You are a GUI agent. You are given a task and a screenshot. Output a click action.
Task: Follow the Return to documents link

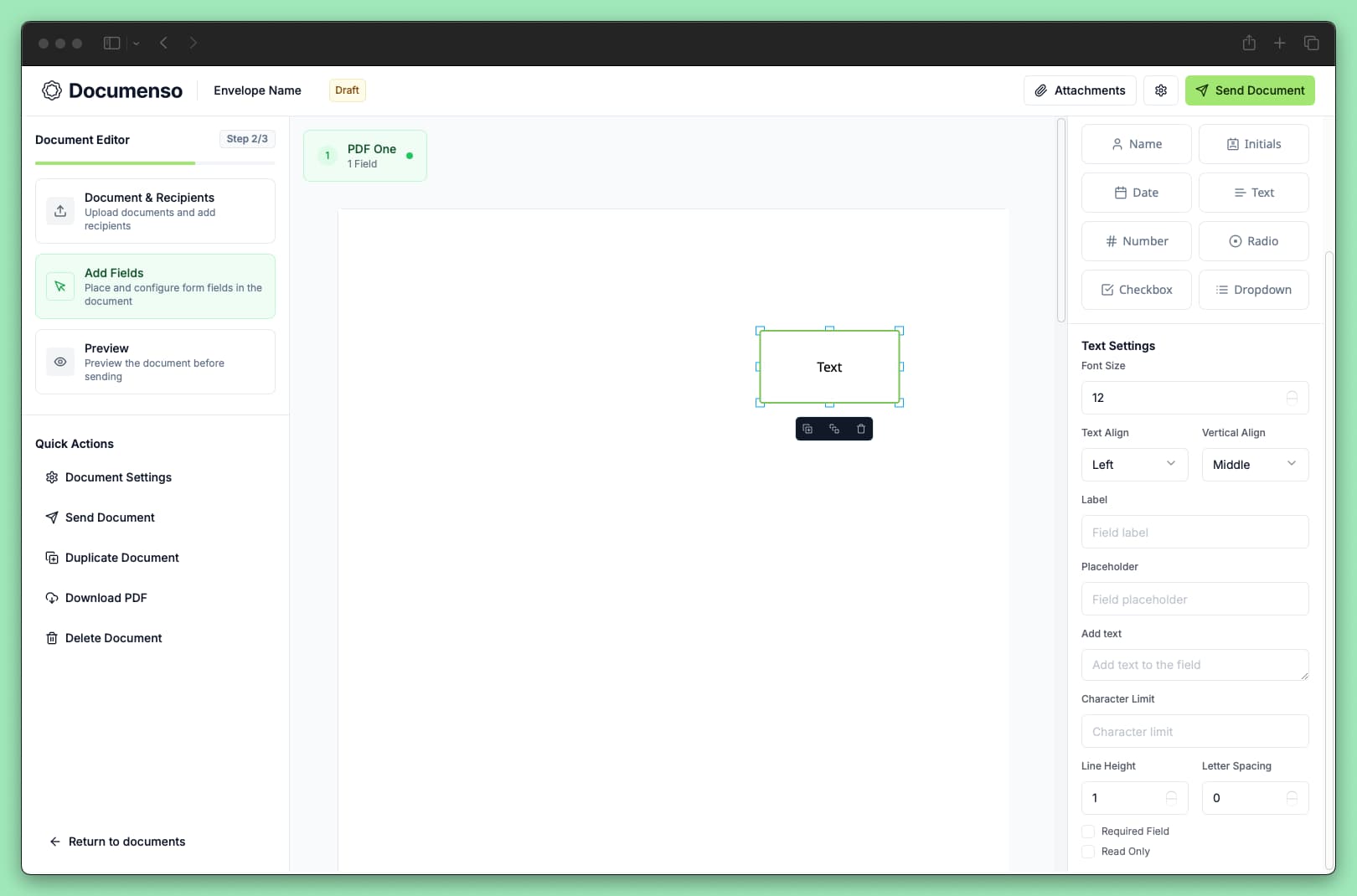(117, 841)
